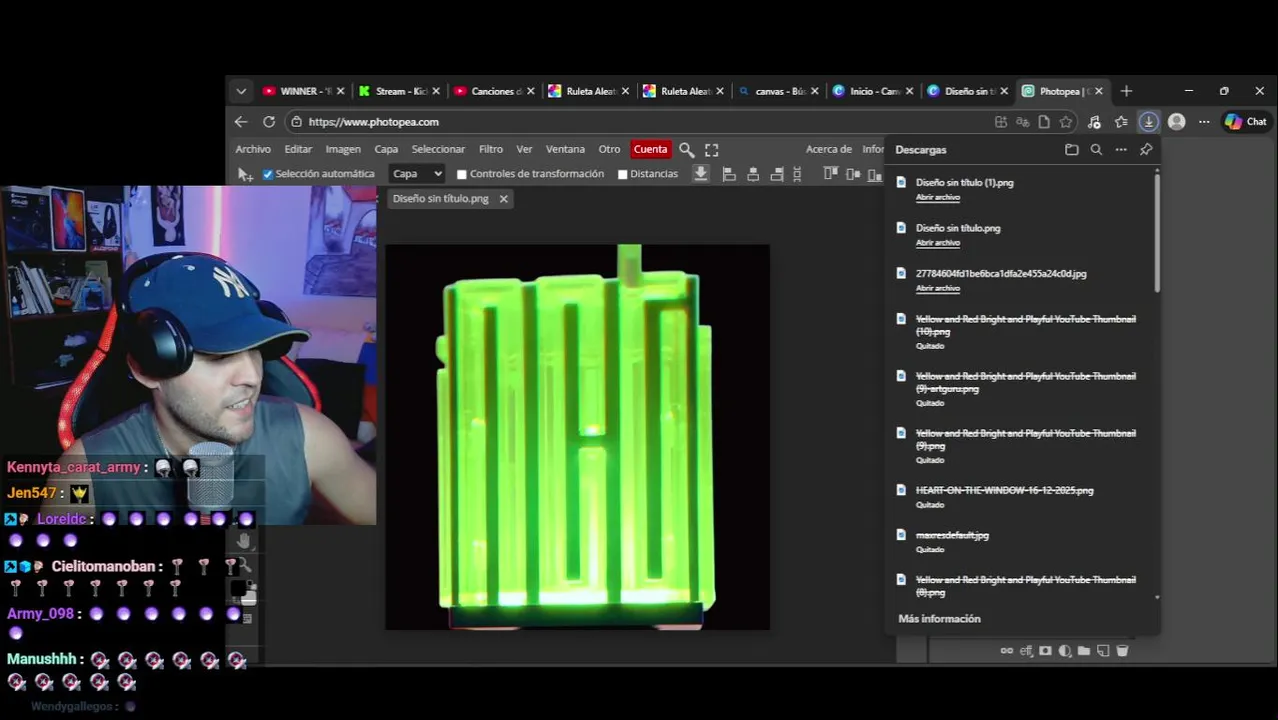The height and width of the screenshot is (720, 1278).
Task: Click Abrir archivo under 27784604fd1be6bca1dfa2e455a24c0d.jpg
Action: click(x=938, y=288)
